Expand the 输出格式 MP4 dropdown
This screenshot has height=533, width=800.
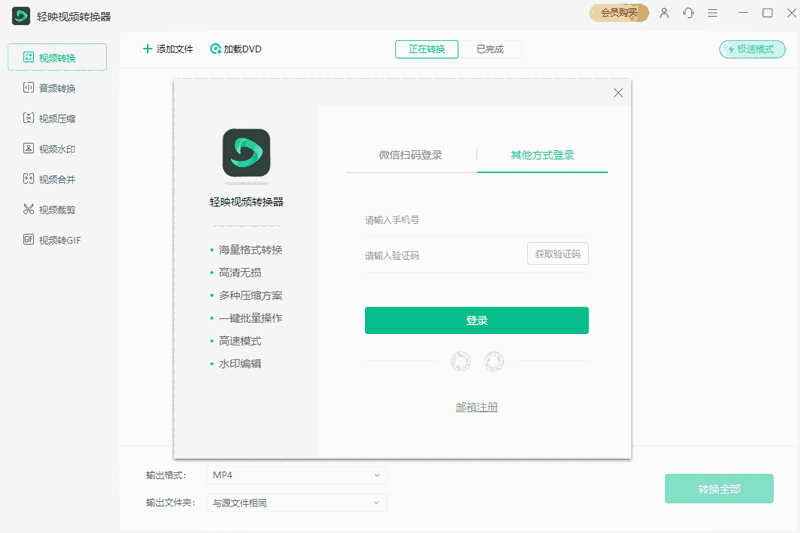point(296,475)
